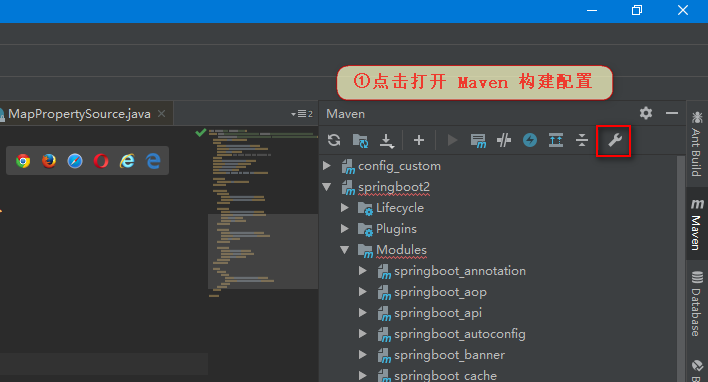Open in Firefox browser icon
The image size is (708, 382).
tap(49, 161)
